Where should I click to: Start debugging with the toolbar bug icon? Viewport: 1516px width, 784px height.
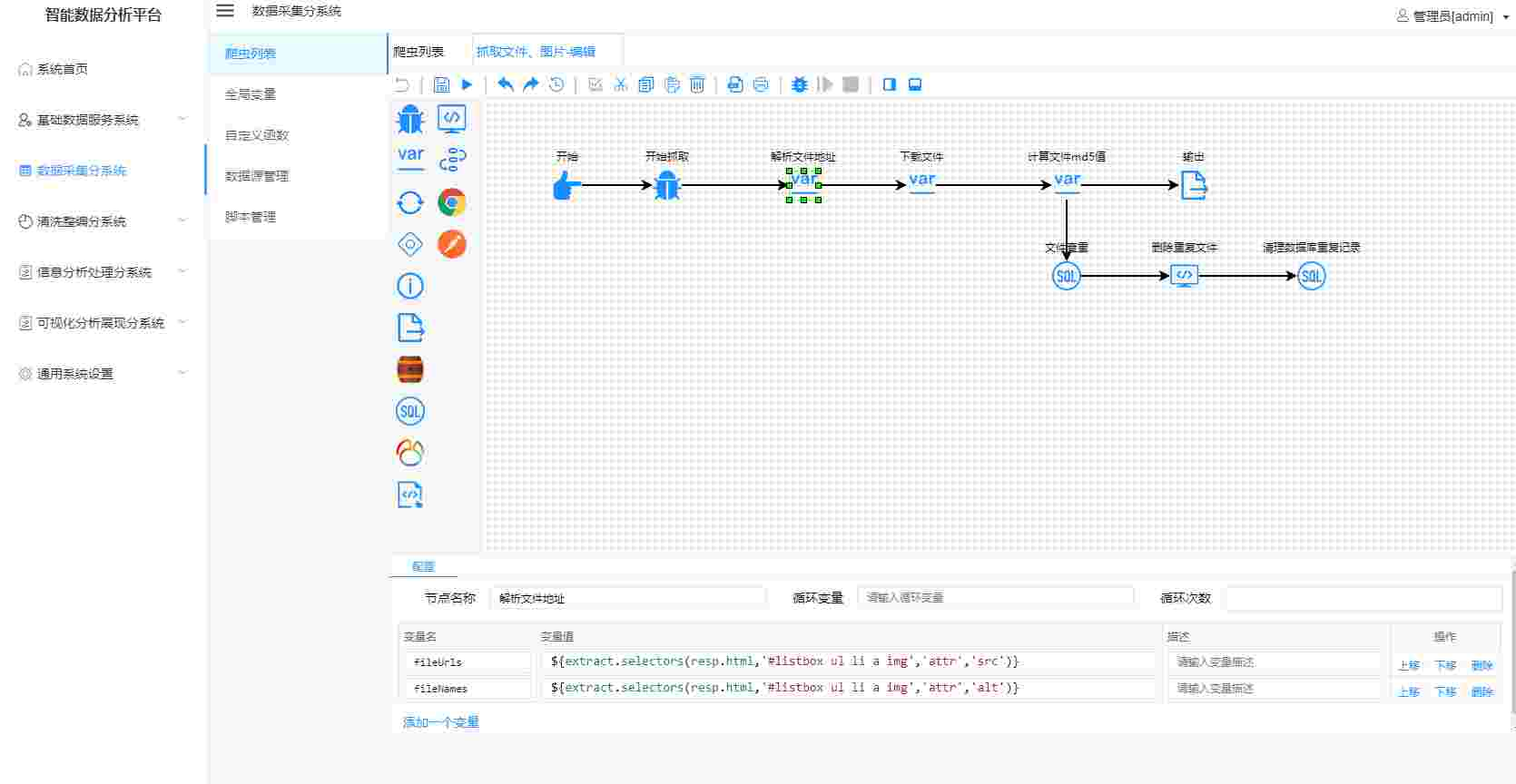[800, 84]
